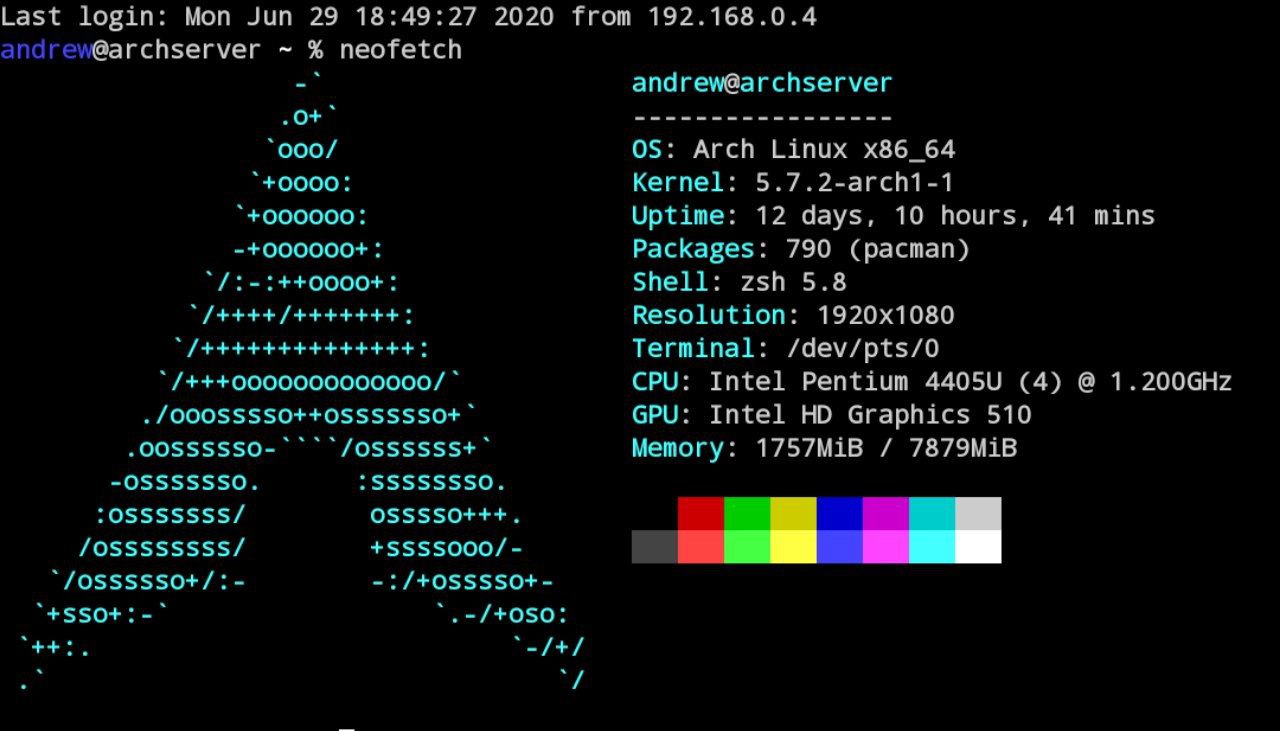The width and height of the screenshot is (1280, 731).
Task: Click the dark red color block
Action: point(701,514)
